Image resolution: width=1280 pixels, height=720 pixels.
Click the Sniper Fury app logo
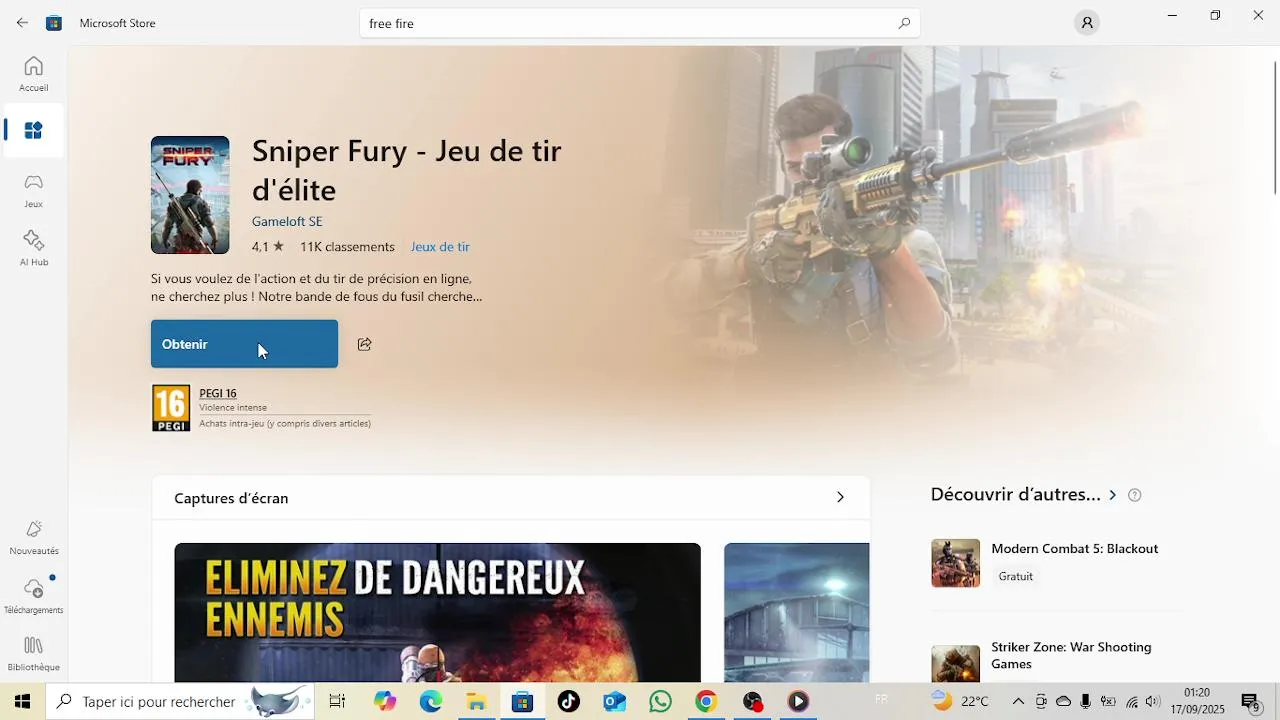[190, 195]
